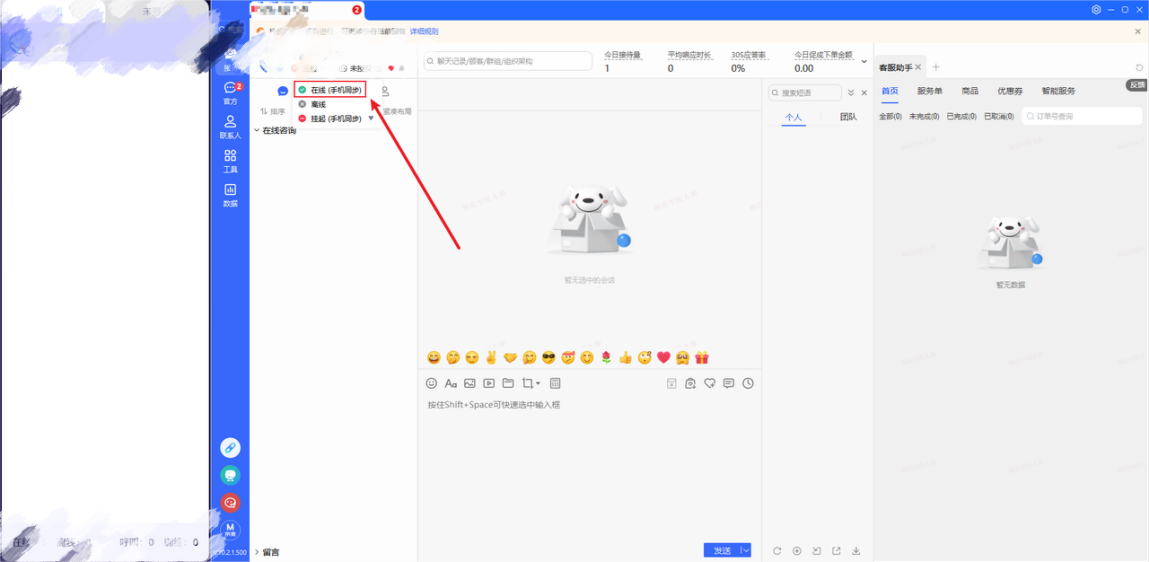
Task: Click the screenshot crop tool icon
Action: [528, 383]
